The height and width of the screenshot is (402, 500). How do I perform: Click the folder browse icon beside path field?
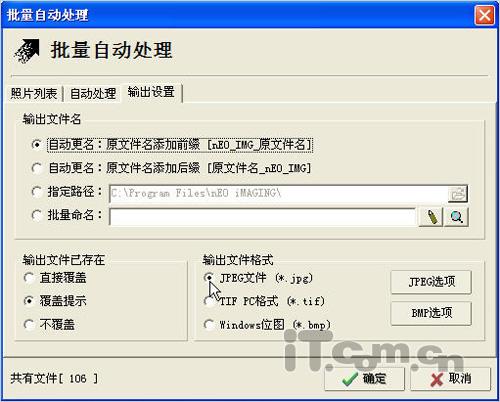[458, 194]
